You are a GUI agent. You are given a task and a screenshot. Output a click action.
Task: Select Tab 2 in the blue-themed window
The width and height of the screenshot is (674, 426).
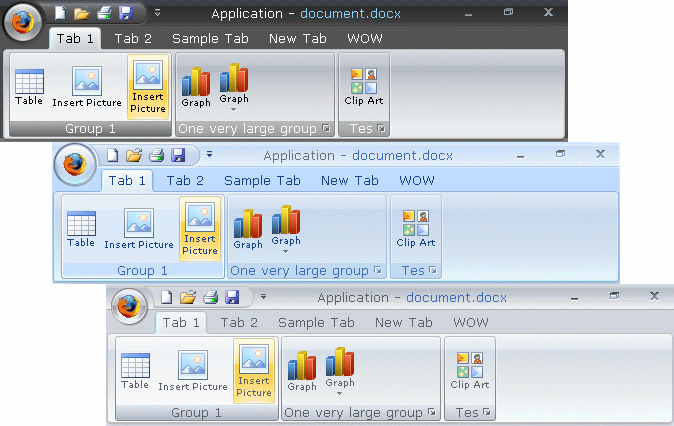185,180
